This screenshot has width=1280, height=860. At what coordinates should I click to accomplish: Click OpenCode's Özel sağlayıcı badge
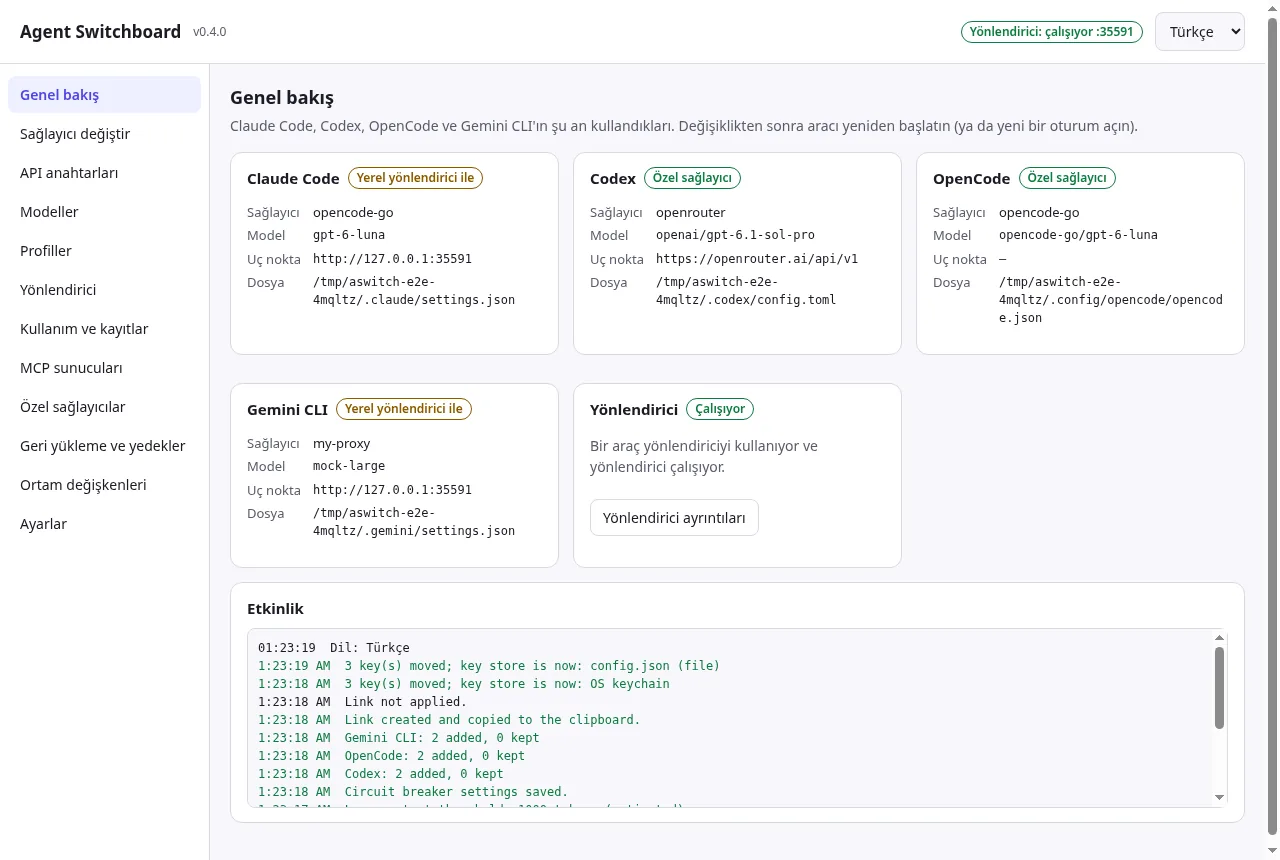1067,178
